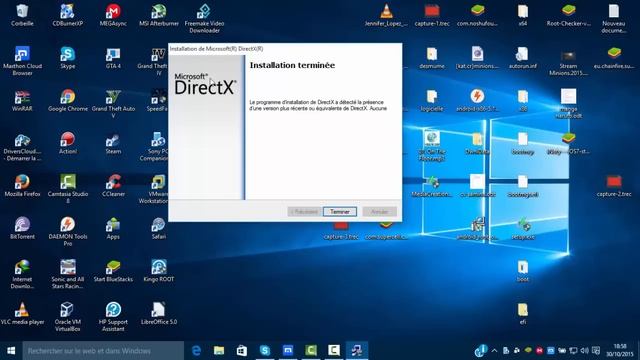Select the Camtasia Studio 8 icon
The width and height of the screenshot is (640, 360).
[68, 189]
